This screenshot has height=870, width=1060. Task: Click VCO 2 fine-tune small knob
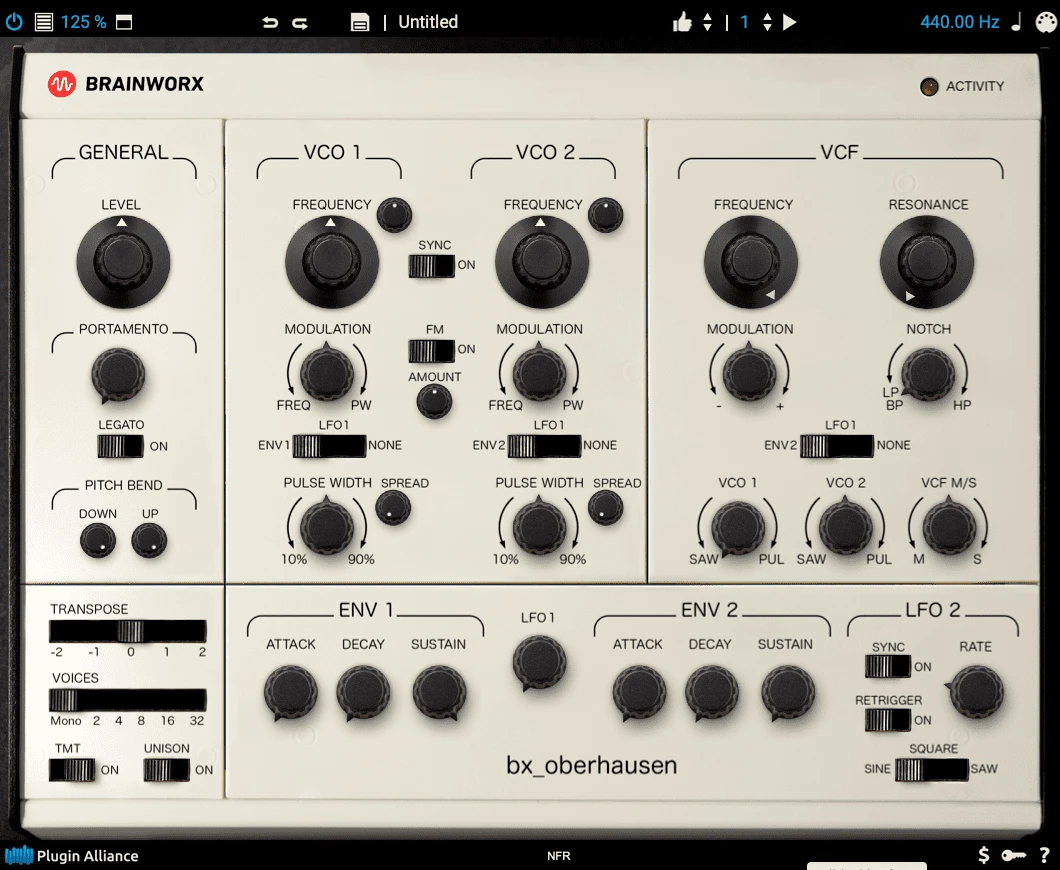point(606,216)
